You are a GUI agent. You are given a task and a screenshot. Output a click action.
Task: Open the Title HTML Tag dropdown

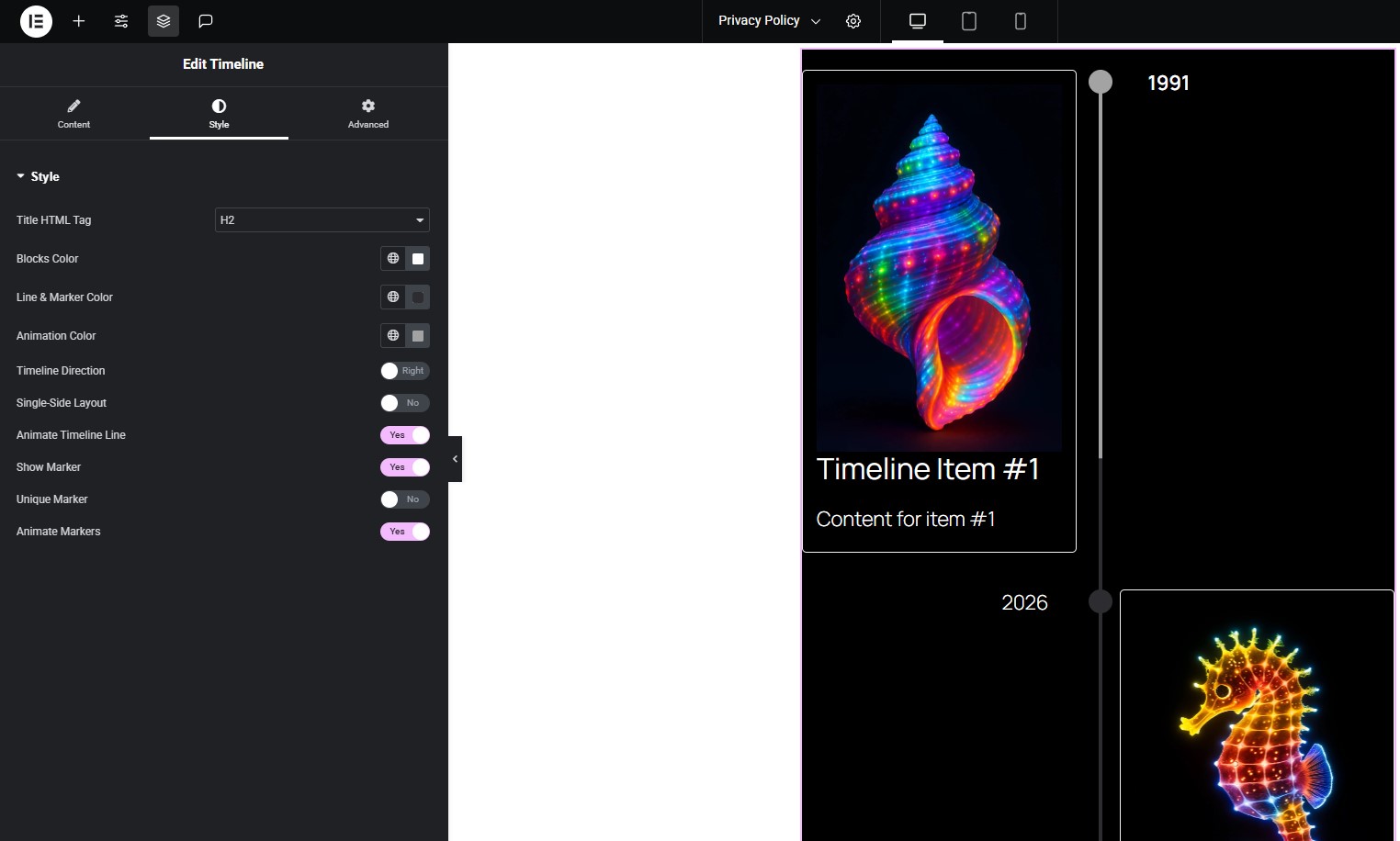point(322,220)
